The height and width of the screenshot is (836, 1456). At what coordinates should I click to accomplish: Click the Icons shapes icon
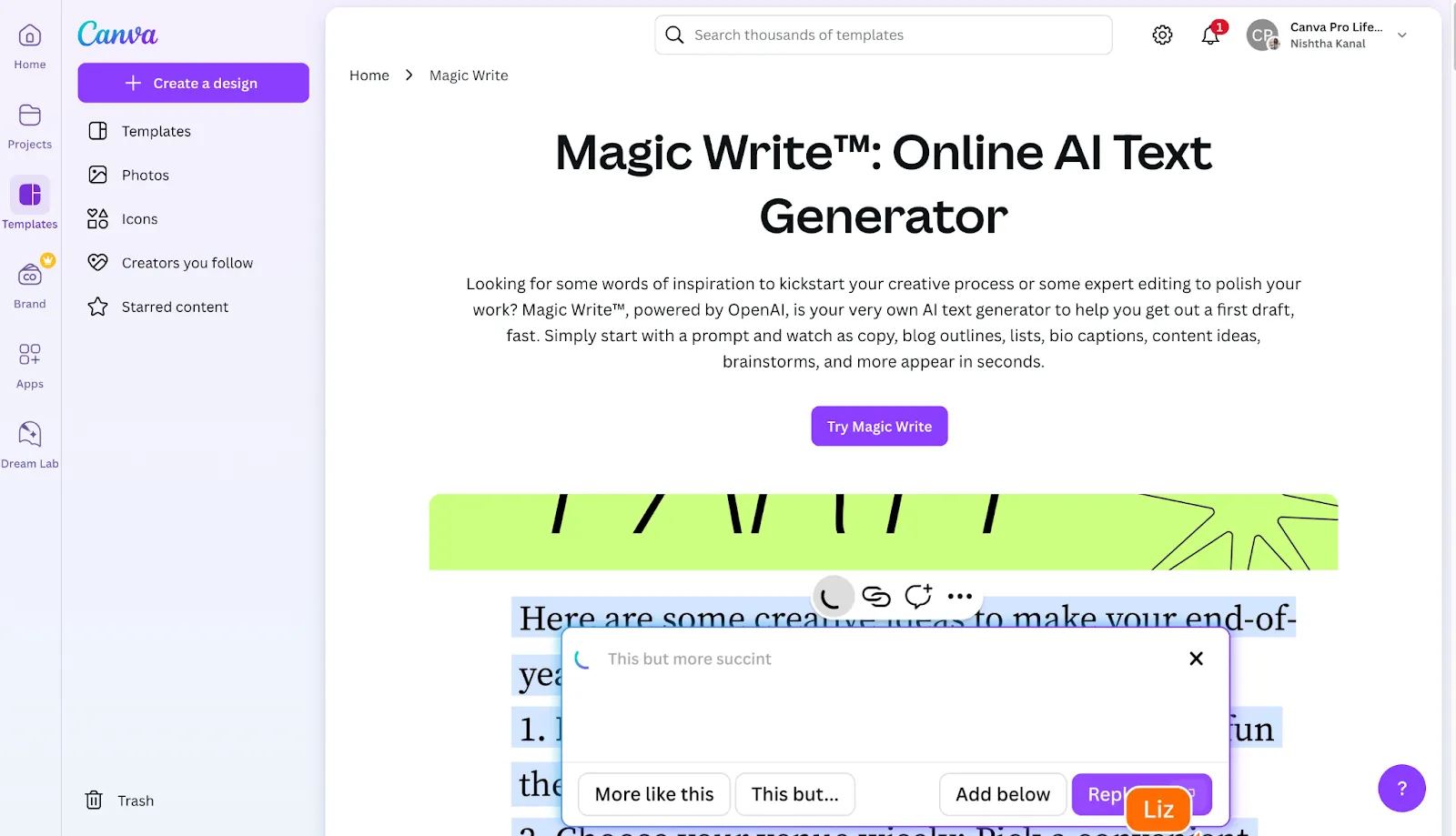pyautogui.click(x=98, y=219)
